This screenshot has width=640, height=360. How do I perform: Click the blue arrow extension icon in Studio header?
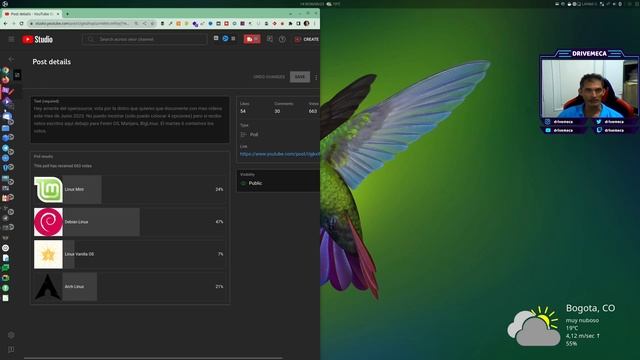pos(225,38)
